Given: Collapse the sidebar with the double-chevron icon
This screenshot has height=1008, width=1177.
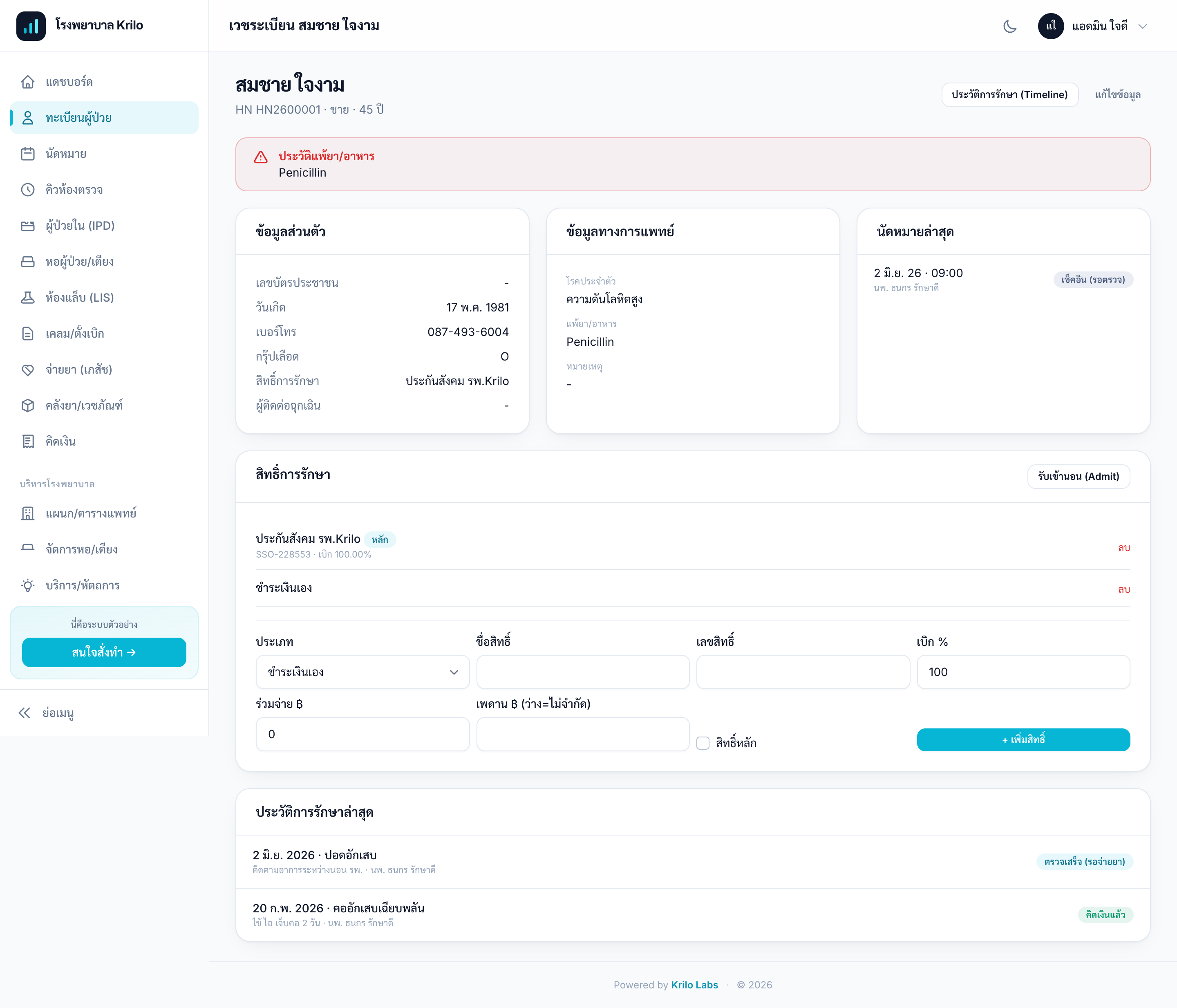Looking at the screenshot, I should point(25,713).
